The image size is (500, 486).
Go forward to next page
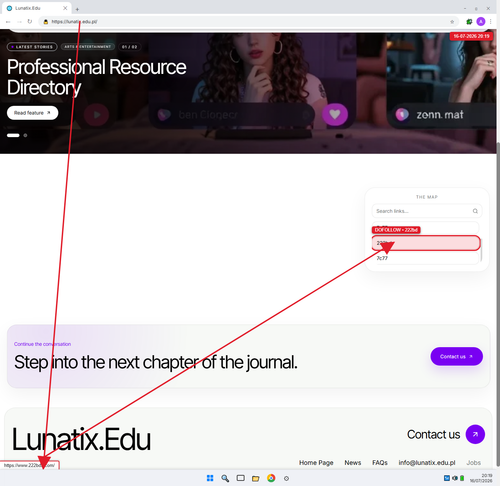tap(19, 22)
